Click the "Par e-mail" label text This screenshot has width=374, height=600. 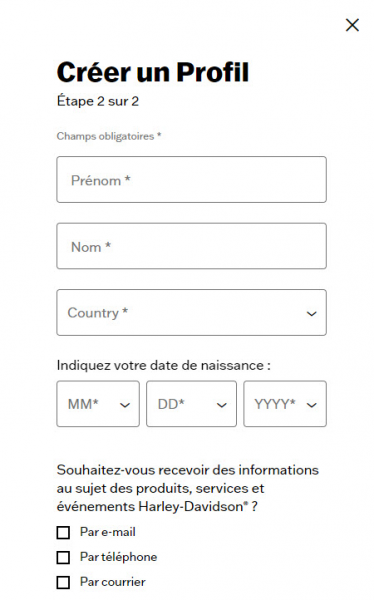[x=108, y=532]
